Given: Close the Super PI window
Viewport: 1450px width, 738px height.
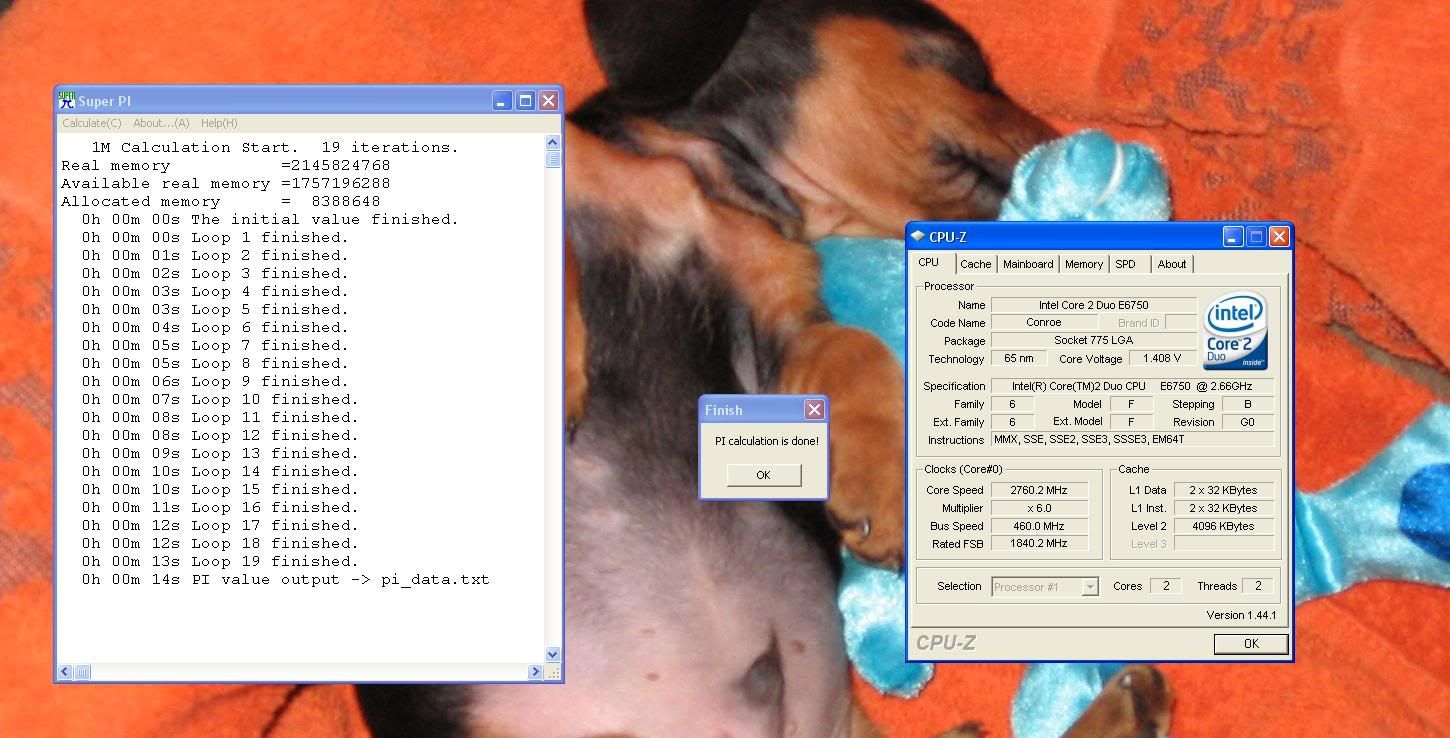Looking at the screenshot, I should [548, 101].
